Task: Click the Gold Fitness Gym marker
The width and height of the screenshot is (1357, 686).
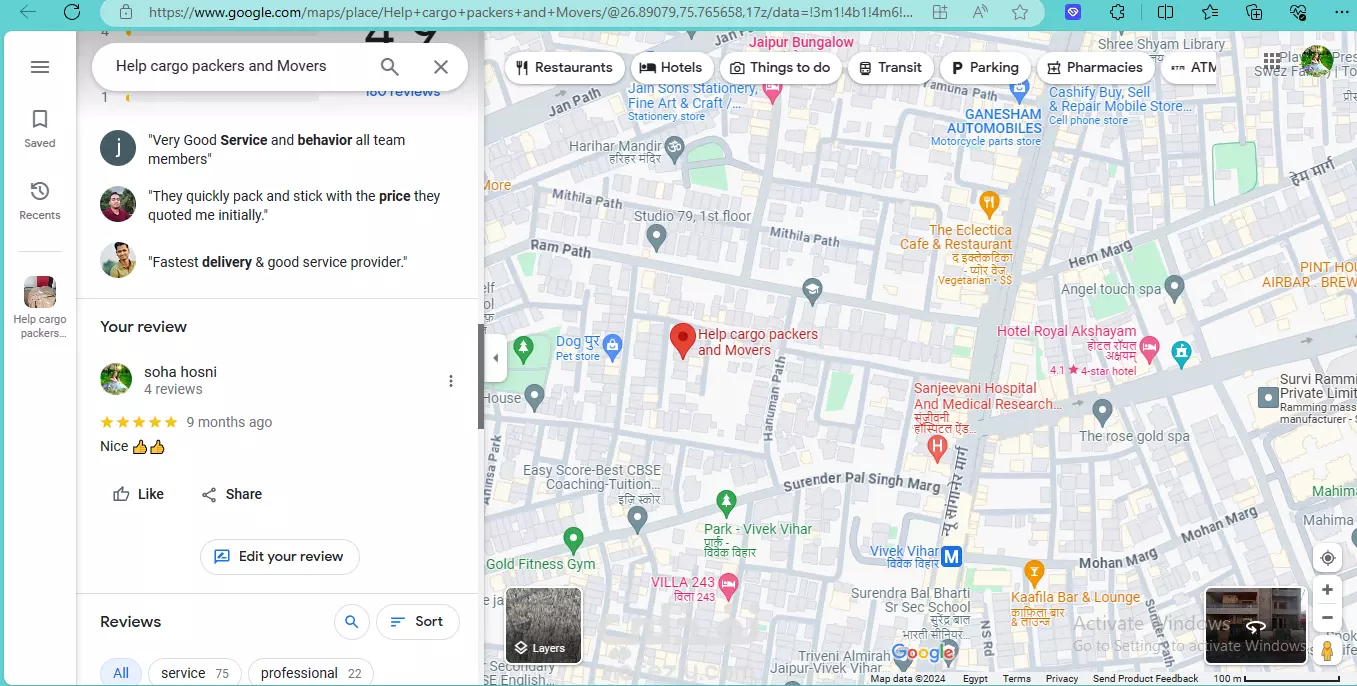Action: [x=573, y=541]
